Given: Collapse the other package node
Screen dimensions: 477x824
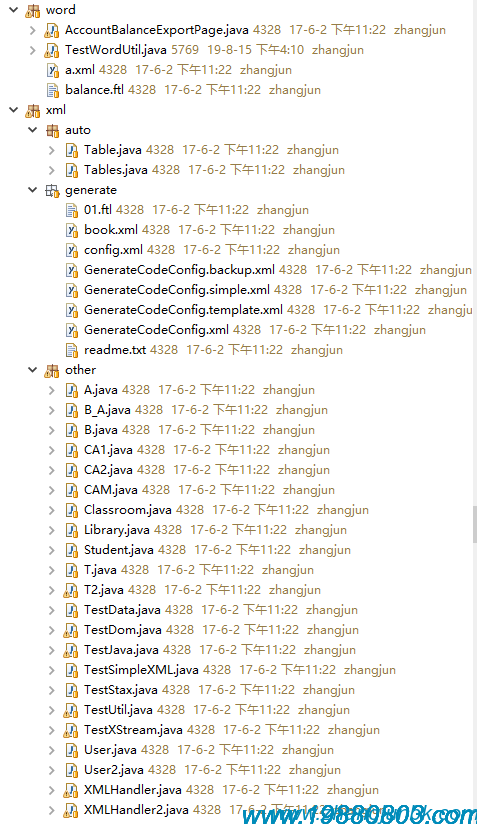Looking at the screenshot, I should pyautogui.click(x=33, y=370).
